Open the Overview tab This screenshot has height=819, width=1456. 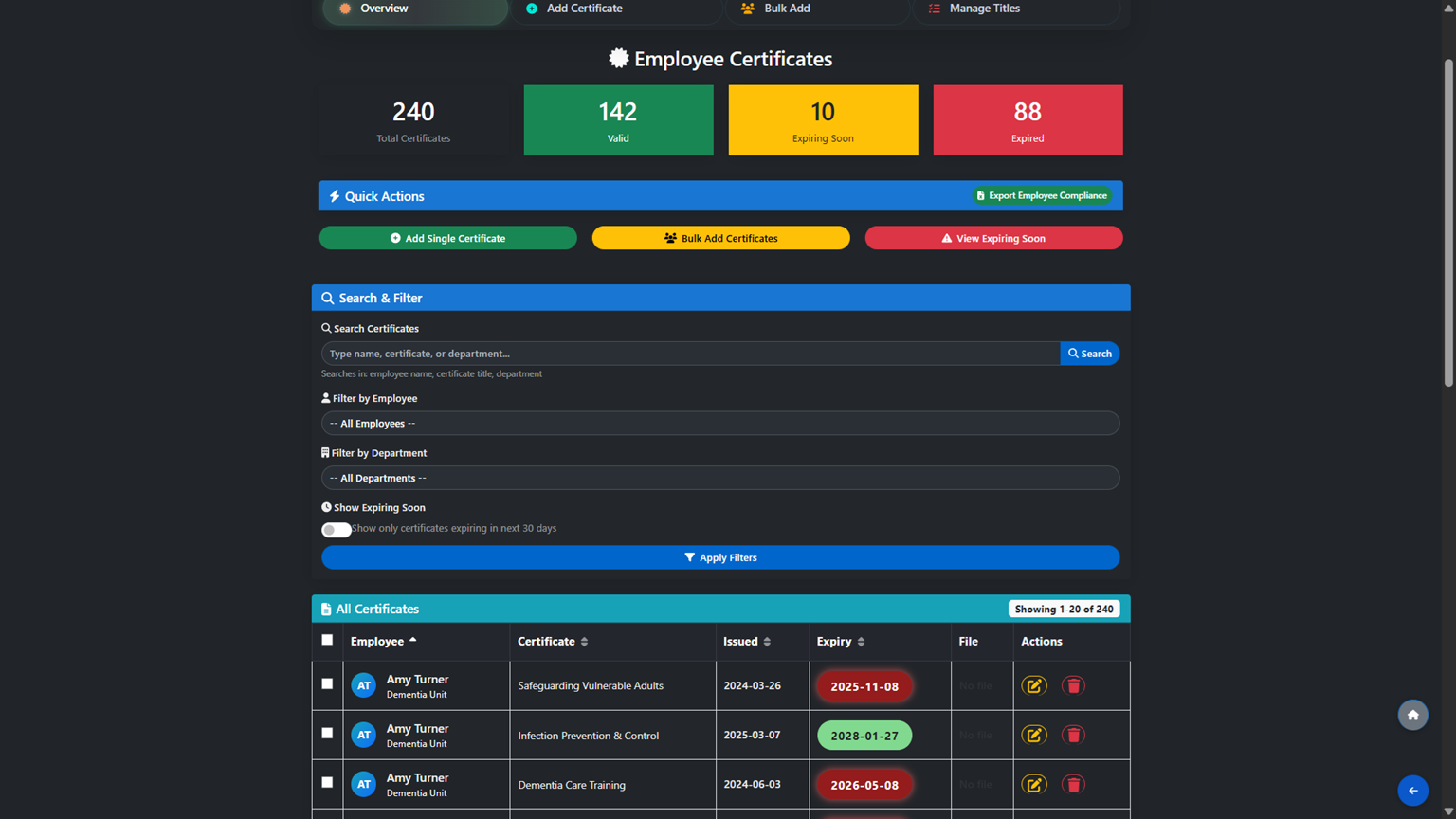[415, 9]
